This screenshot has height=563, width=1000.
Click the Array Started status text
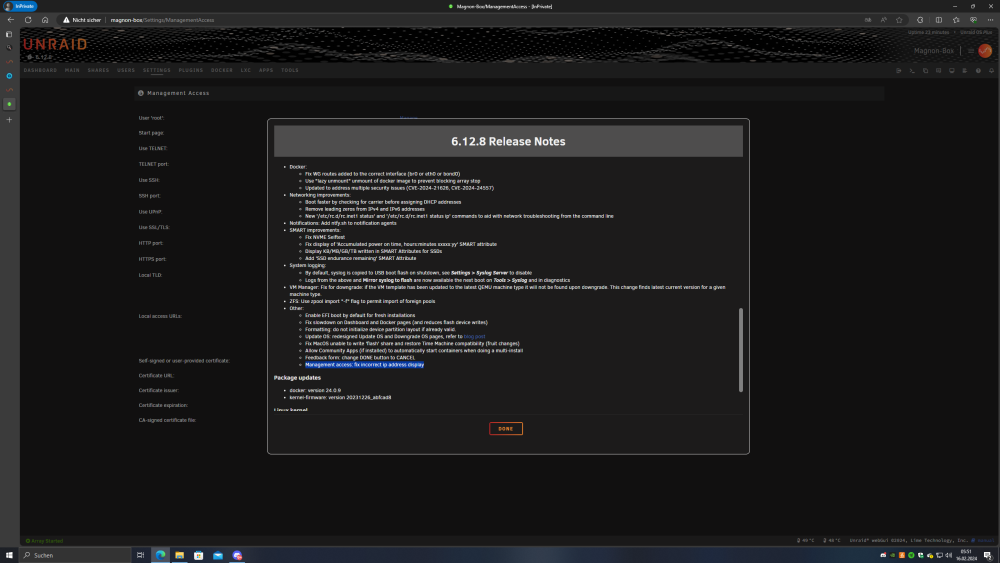[x=47, y=541]
